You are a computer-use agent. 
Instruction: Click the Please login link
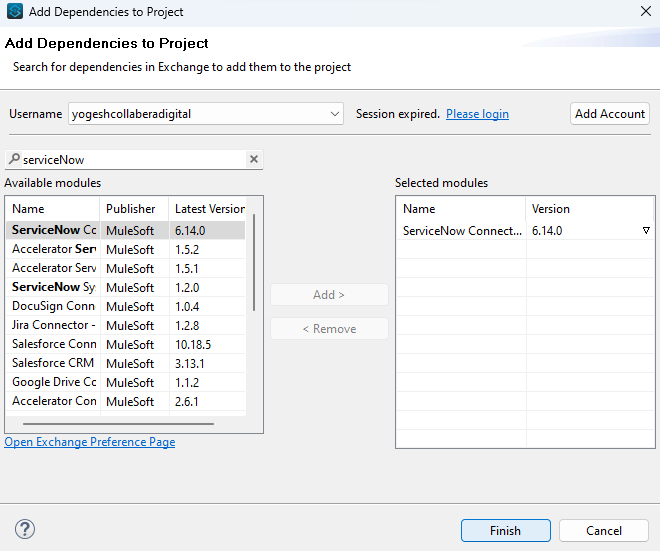(477, 114)
